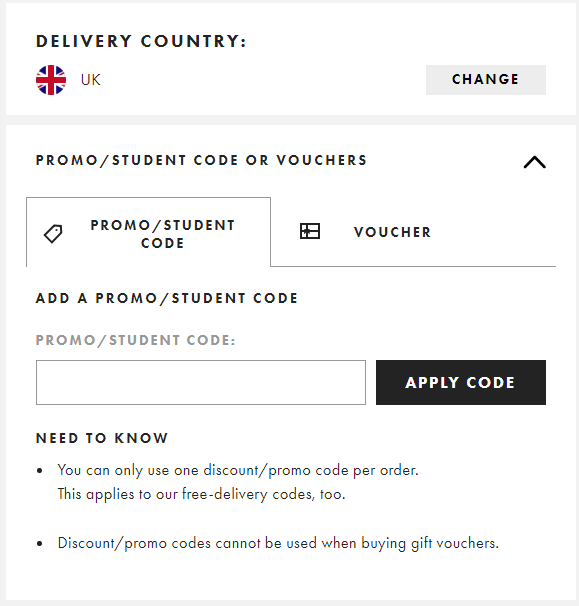Click the Add a Promo/Student Code heading
Image resolution: width=579 pixels, height=606 pixels.
click(x=167, y=298)
